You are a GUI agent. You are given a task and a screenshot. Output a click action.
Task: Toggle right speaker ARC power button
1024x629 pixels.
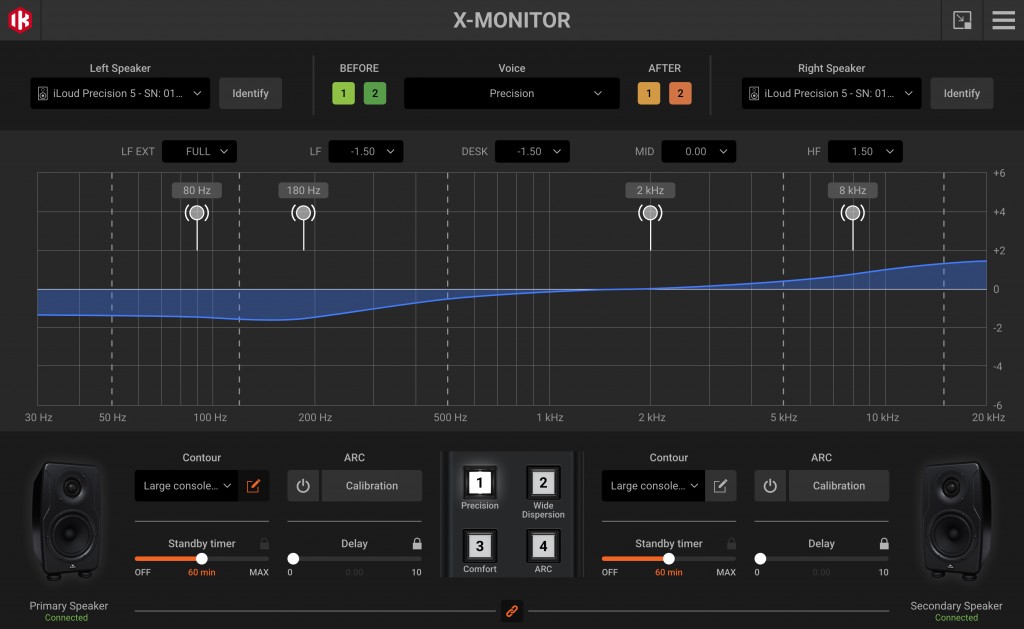point(770,486)
